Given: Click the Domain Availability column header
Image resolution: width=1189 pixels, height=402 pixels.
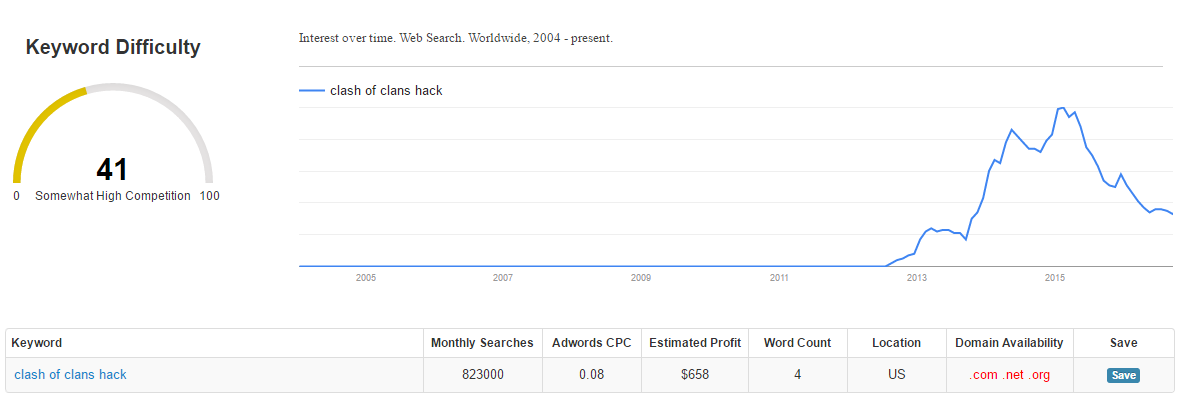Looking at the screenshot, I should [1009, 343].
